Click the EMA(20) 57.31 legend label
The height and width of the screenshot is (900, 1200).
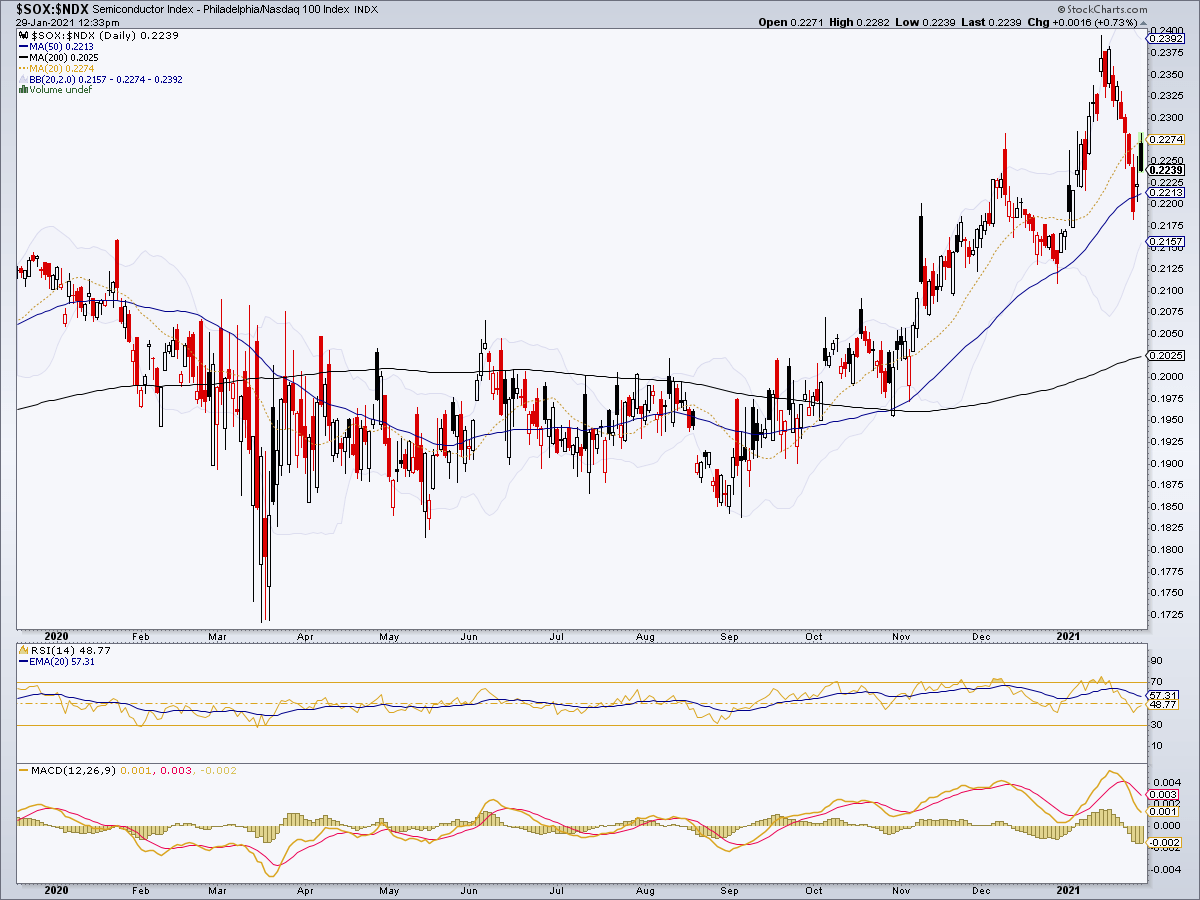[62, 662]
